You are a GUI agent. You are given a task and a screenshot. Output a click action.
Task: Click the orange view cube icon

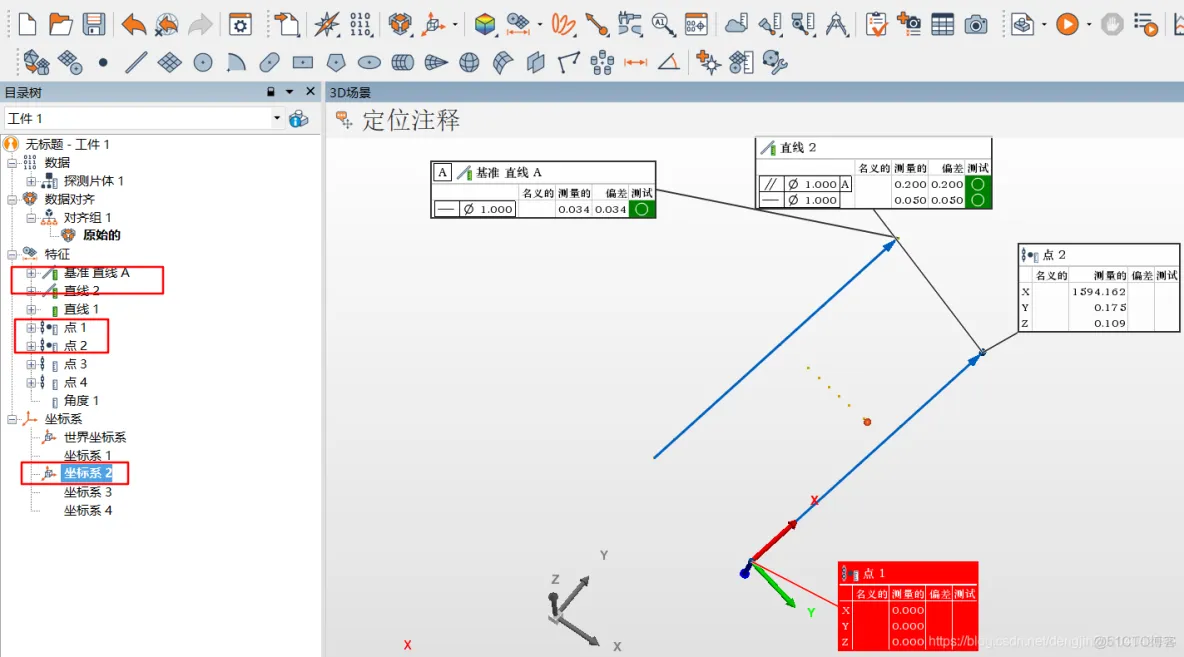(x=399, y=24)
